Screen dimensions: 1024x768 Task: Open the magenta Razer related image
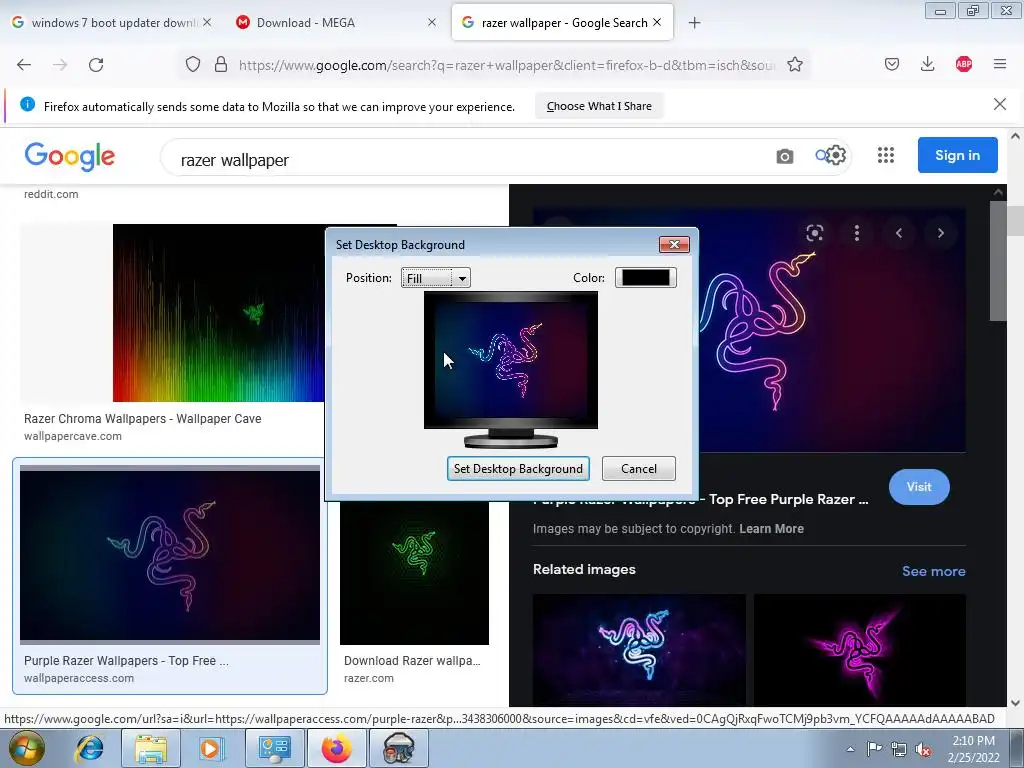[x=859, y=648]
